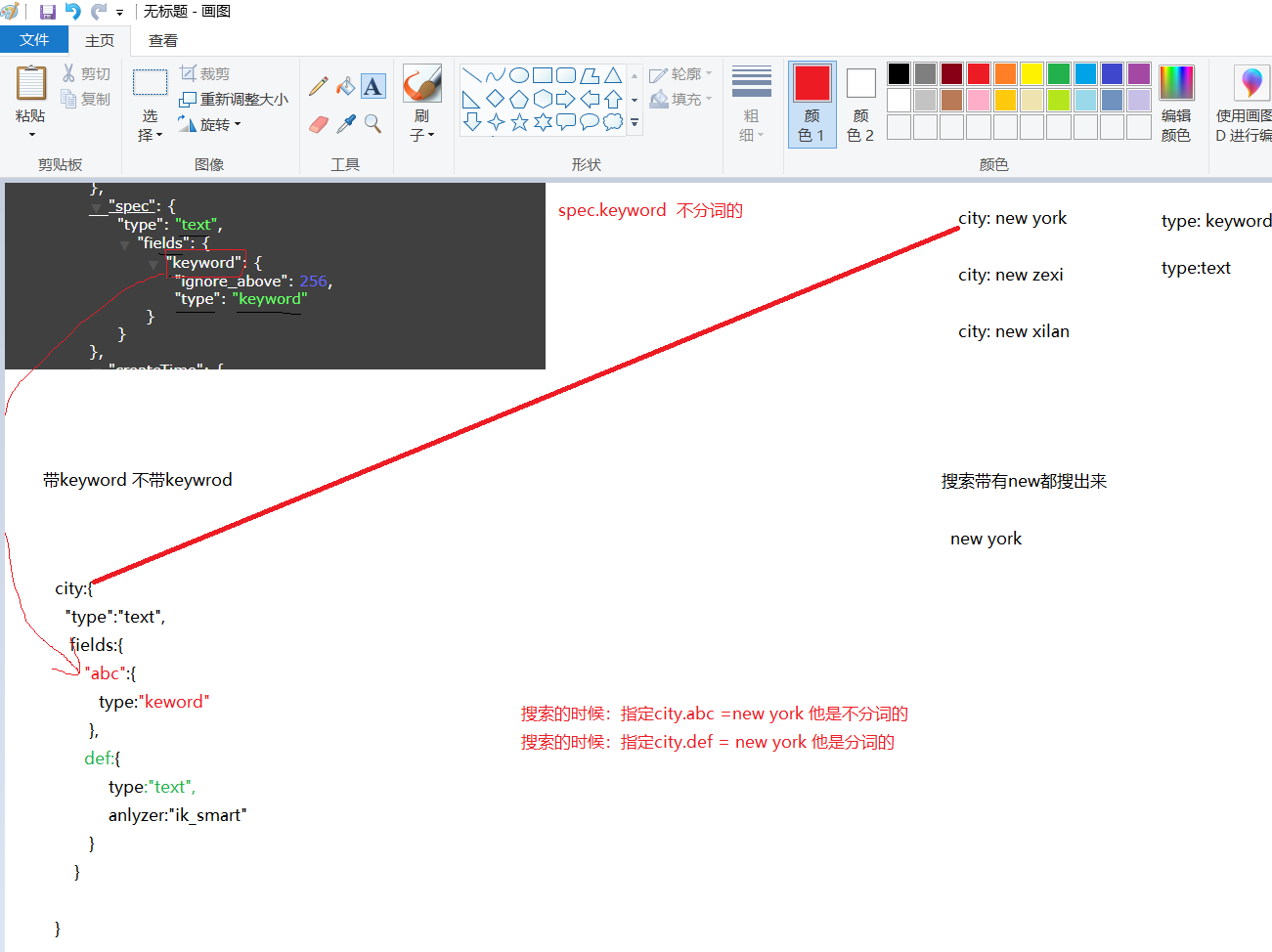Click the 裁剪 (Crop) button
Screen dimensions: 1272x952
205,73
